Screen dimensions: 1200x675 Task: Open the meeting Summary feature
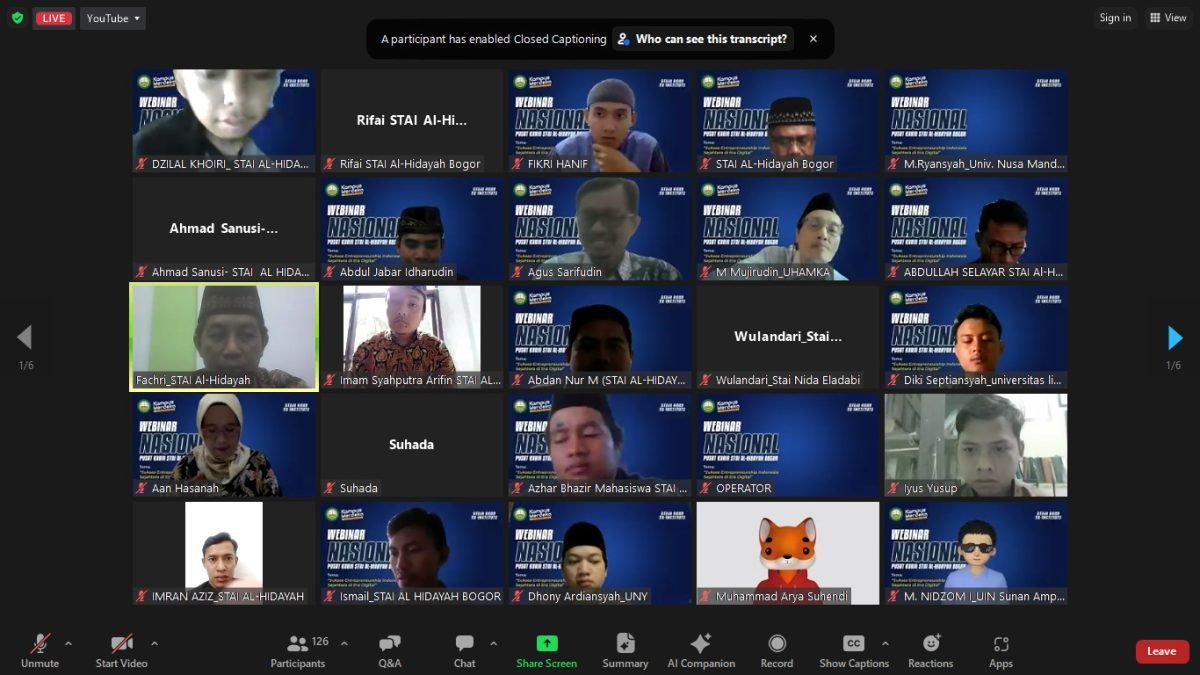(625, 650)
